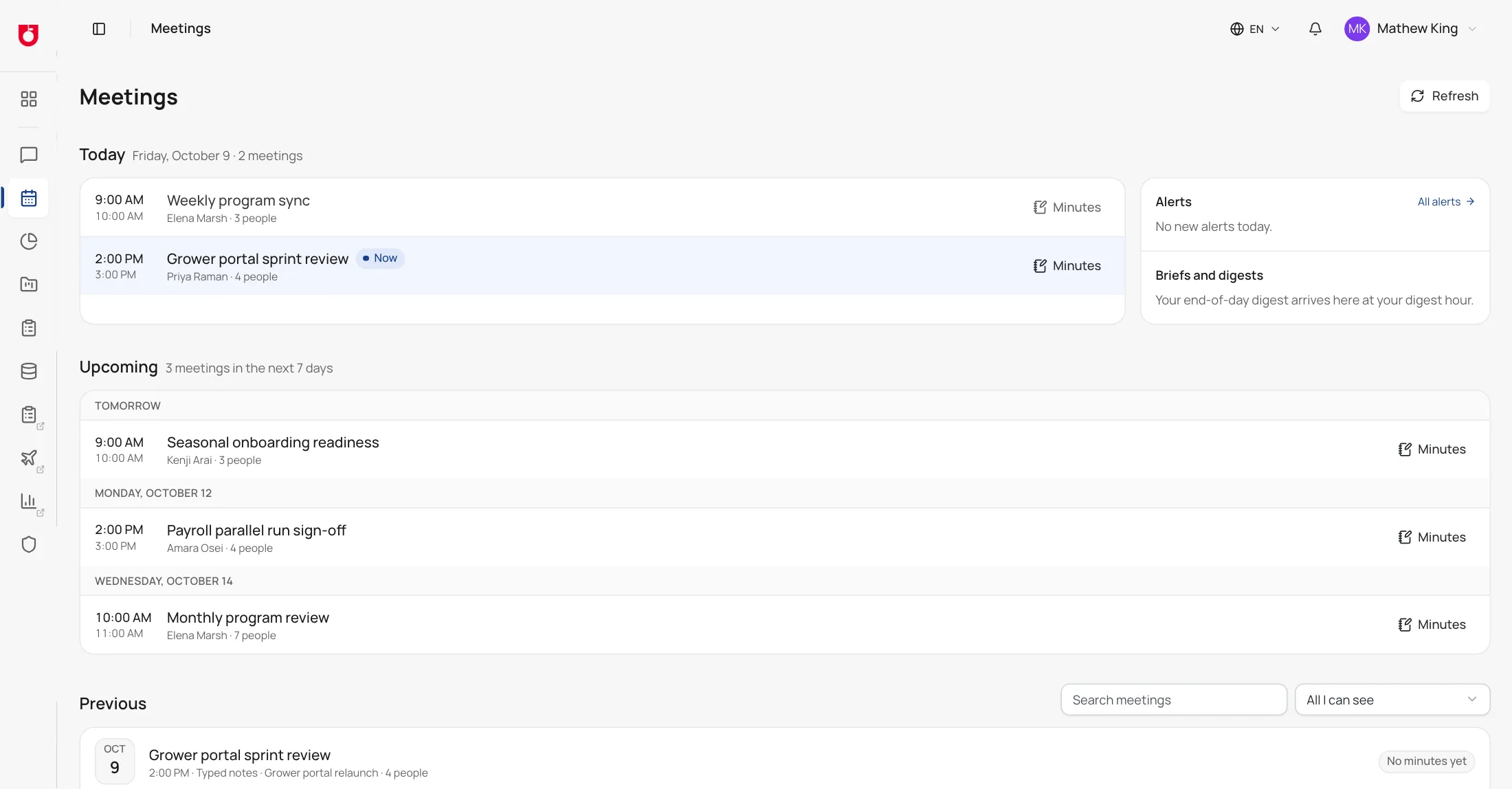This screenshot has width=1512, height=789.
Task: Open Minutes for Payroll parallel run sign-off
Action: pos(1432,537)
